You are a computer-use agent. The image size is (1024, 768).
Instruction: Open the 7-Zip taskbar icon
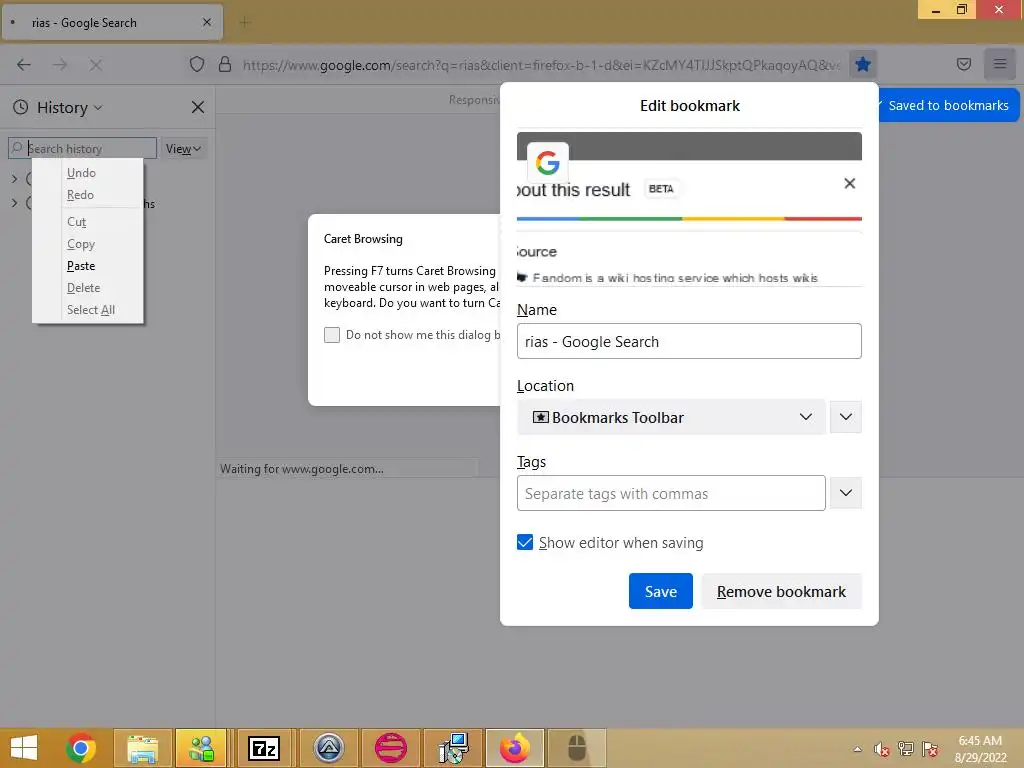[x=264, y=748]
